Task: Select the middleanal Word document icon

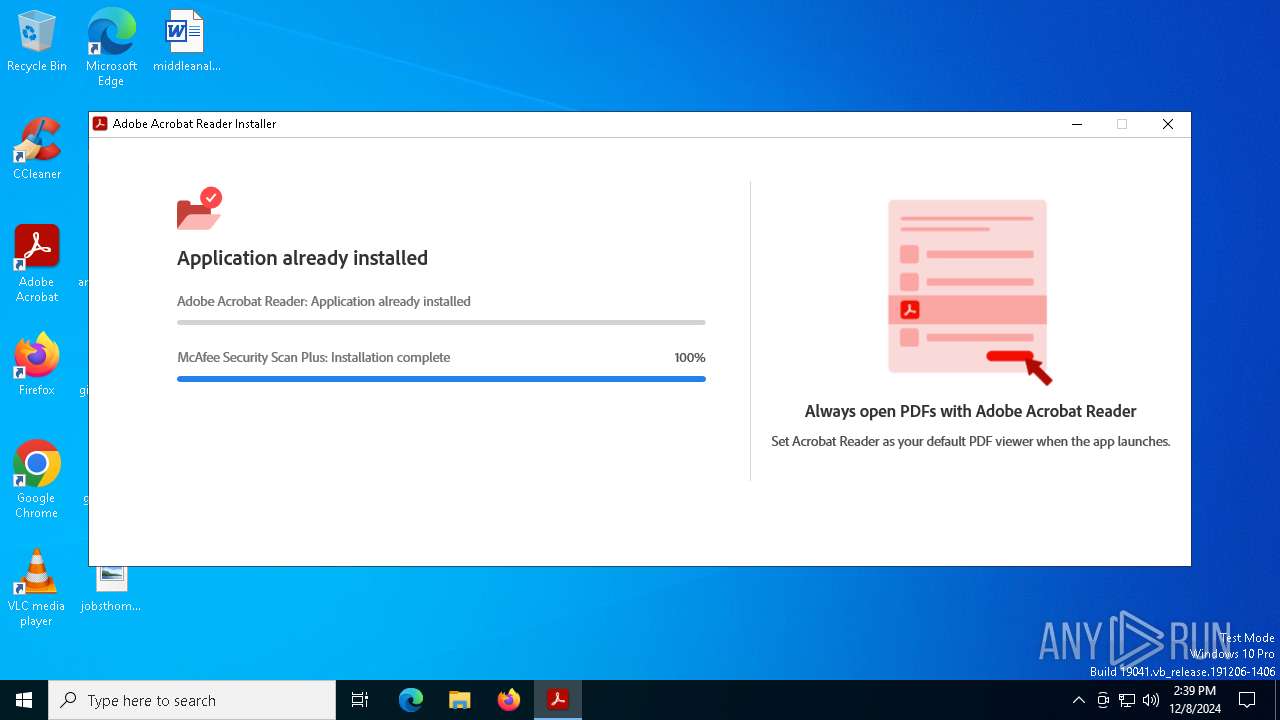Action: coord(186,42)
